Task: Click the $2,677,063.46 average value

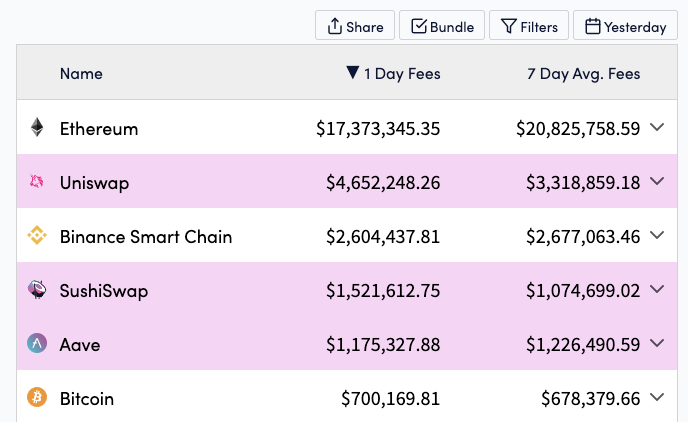Action: tap(583, 236)
